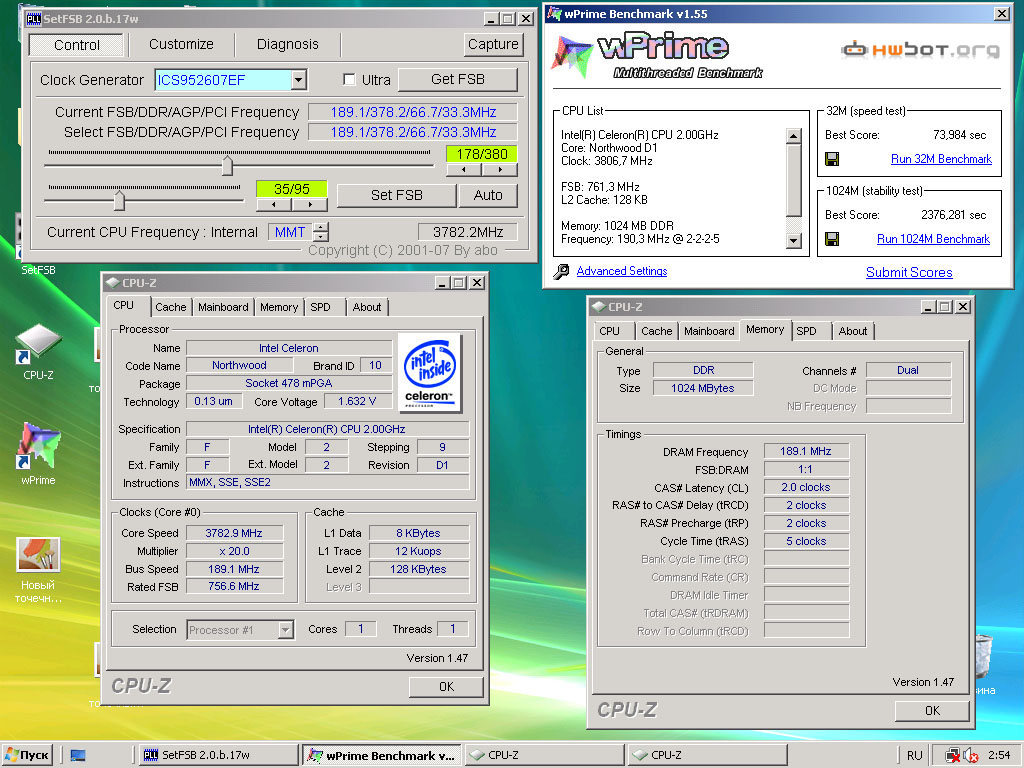
Task: Open the Пуск Start button
Action: [27, 756]
